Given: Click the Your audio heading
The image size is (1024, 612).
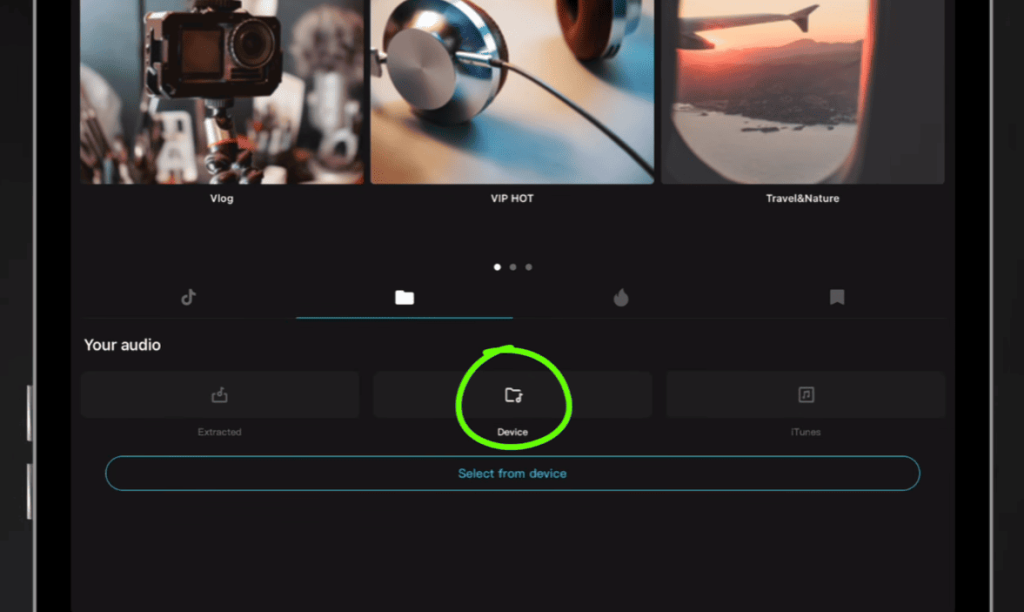Looking at the screenshot, I should pyautogui.click(x=122, y=345).
